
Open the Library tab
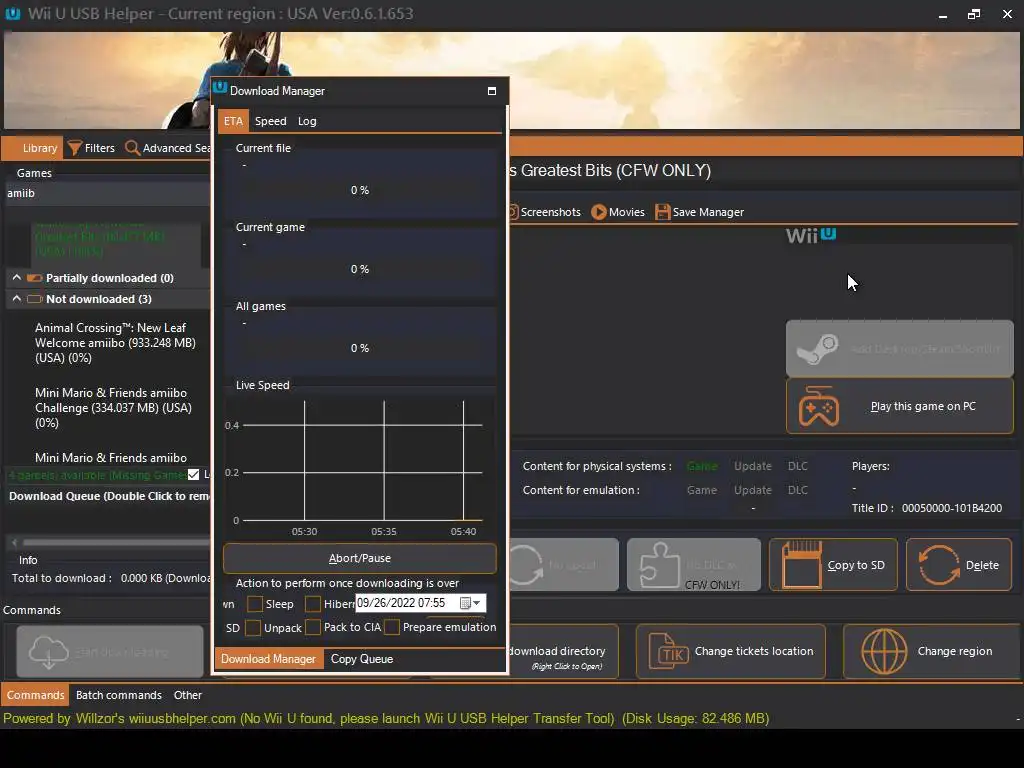click(x=33, y=148)
